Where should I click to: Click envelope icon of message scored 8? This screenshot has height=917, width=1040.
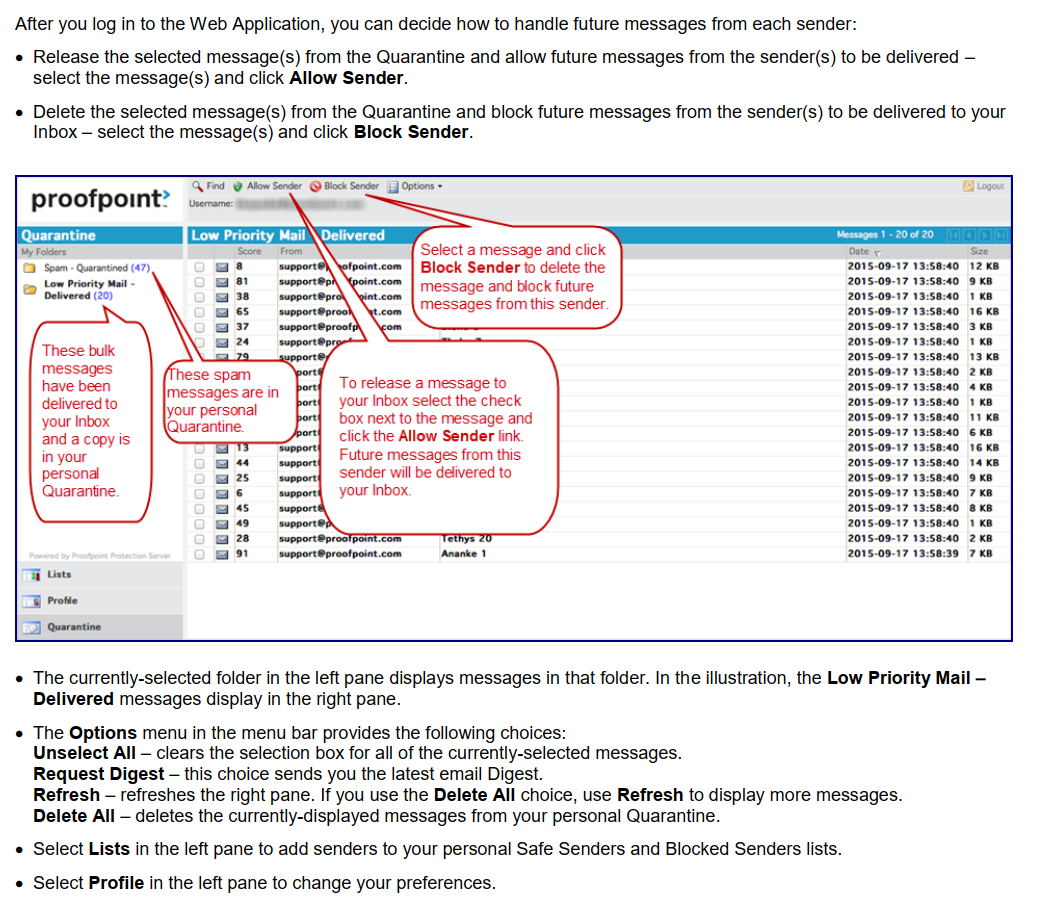click(222, 267)
